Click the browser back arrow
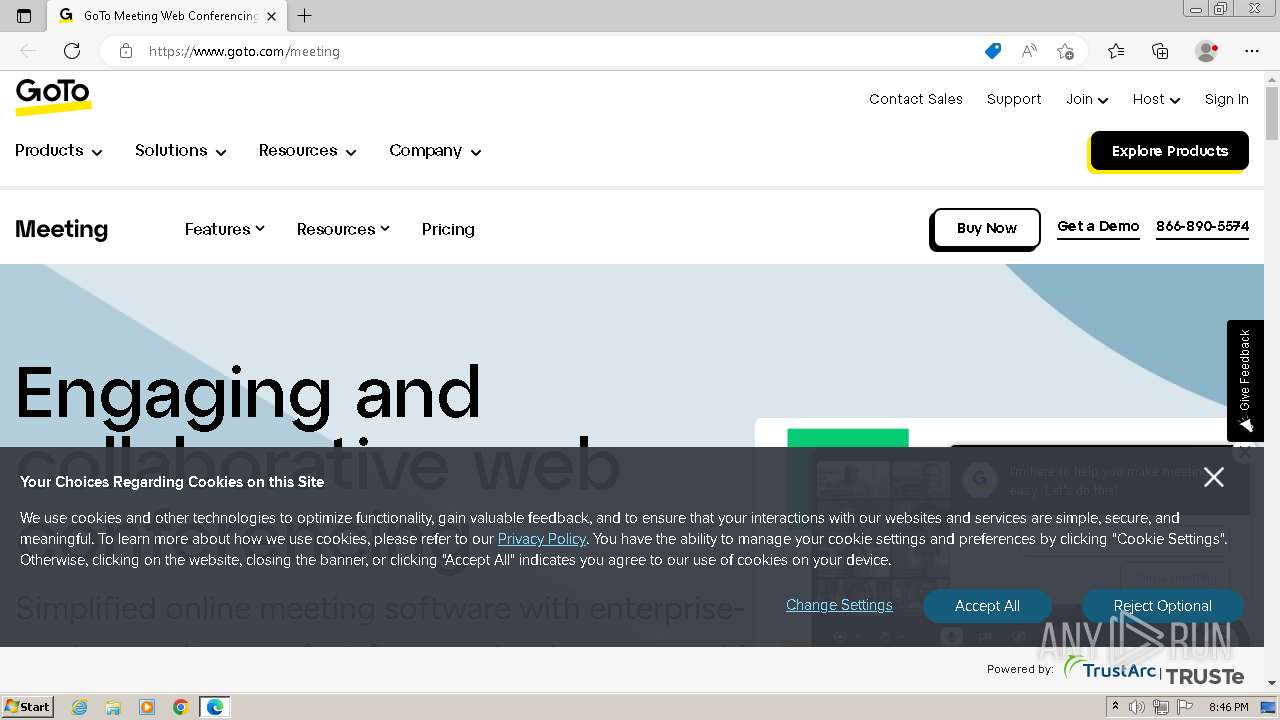Image resolution: width=1280 pixels, height=720 pixels. [28, 51]
